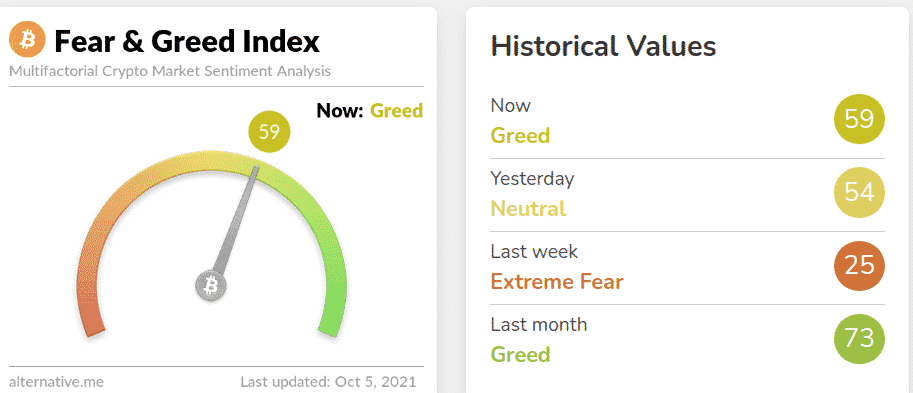The image size is (913, 393).
Task: Select the Neutral label under Yesterday
Action: coord(528,208)
